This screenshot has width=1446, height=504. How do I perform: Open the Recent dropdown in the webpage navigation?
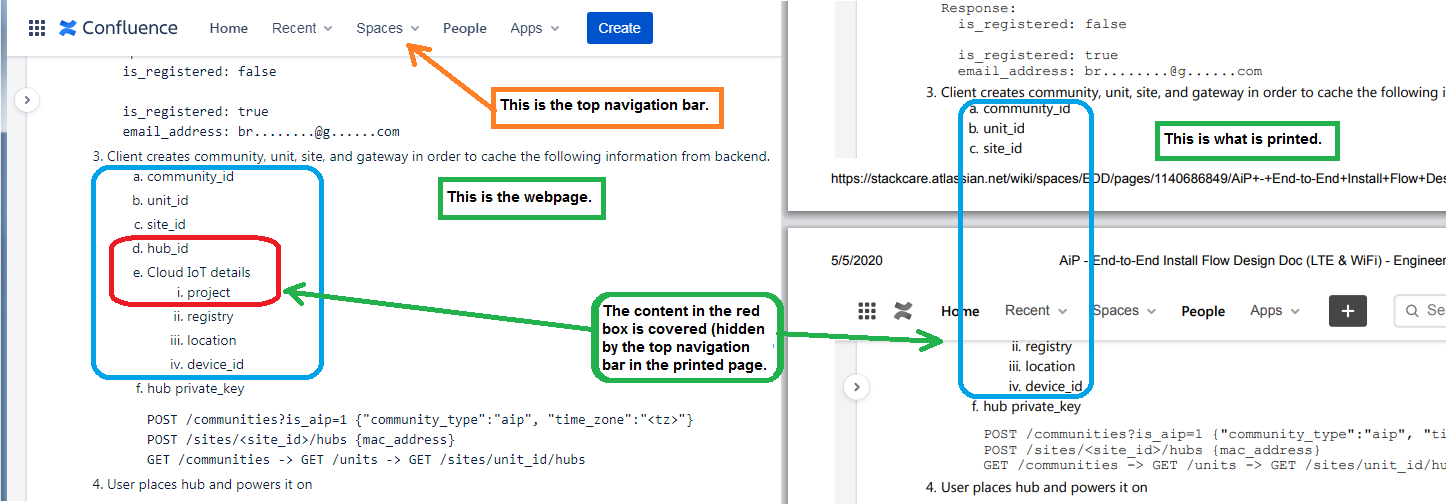click(302, 28)
